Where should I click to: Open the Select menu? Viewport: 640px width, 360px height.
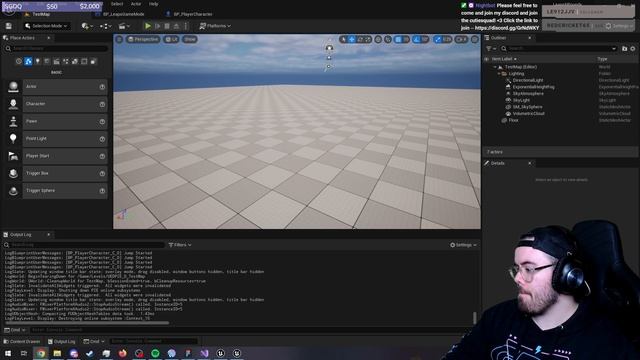[117, 4]
